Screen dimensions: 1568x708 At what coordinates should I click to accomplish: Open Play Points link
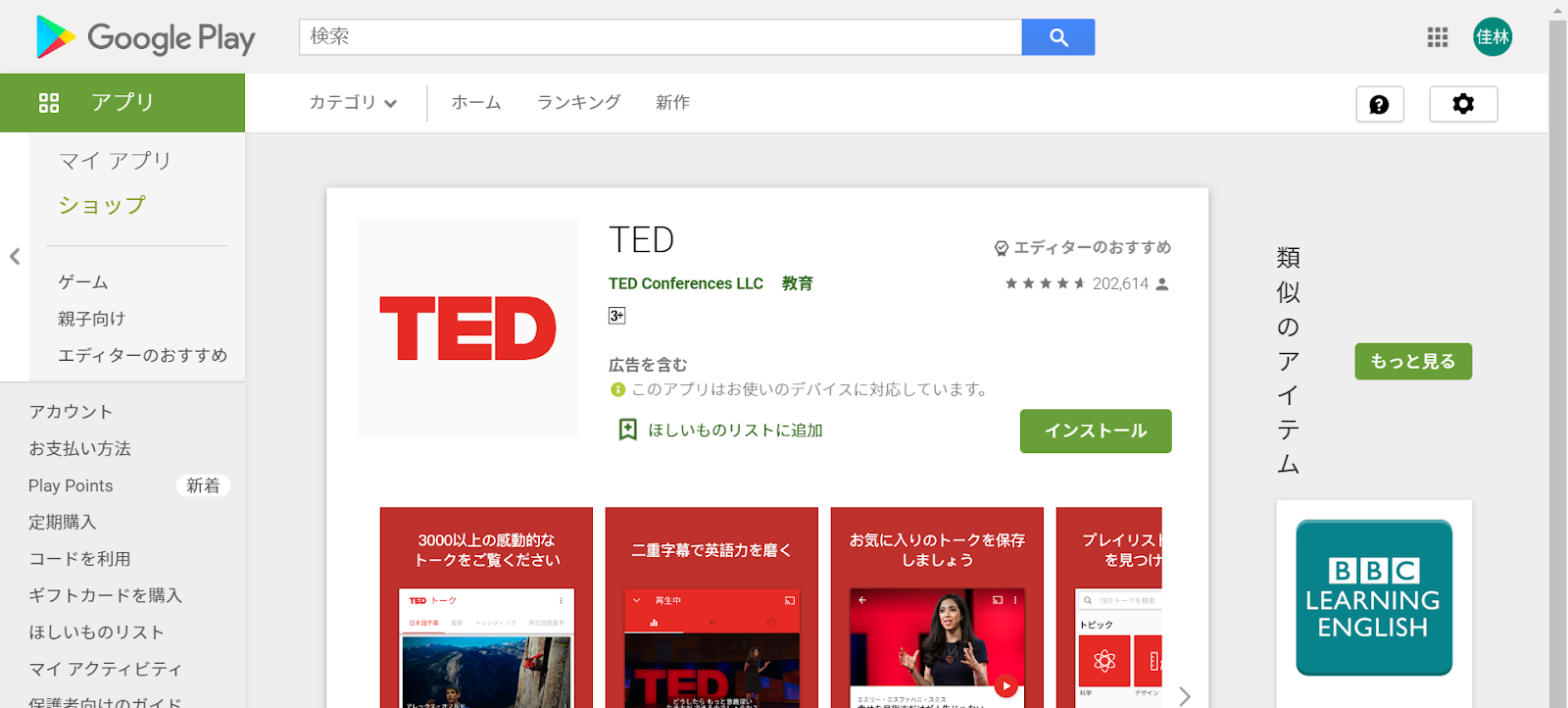click(71, 485)
